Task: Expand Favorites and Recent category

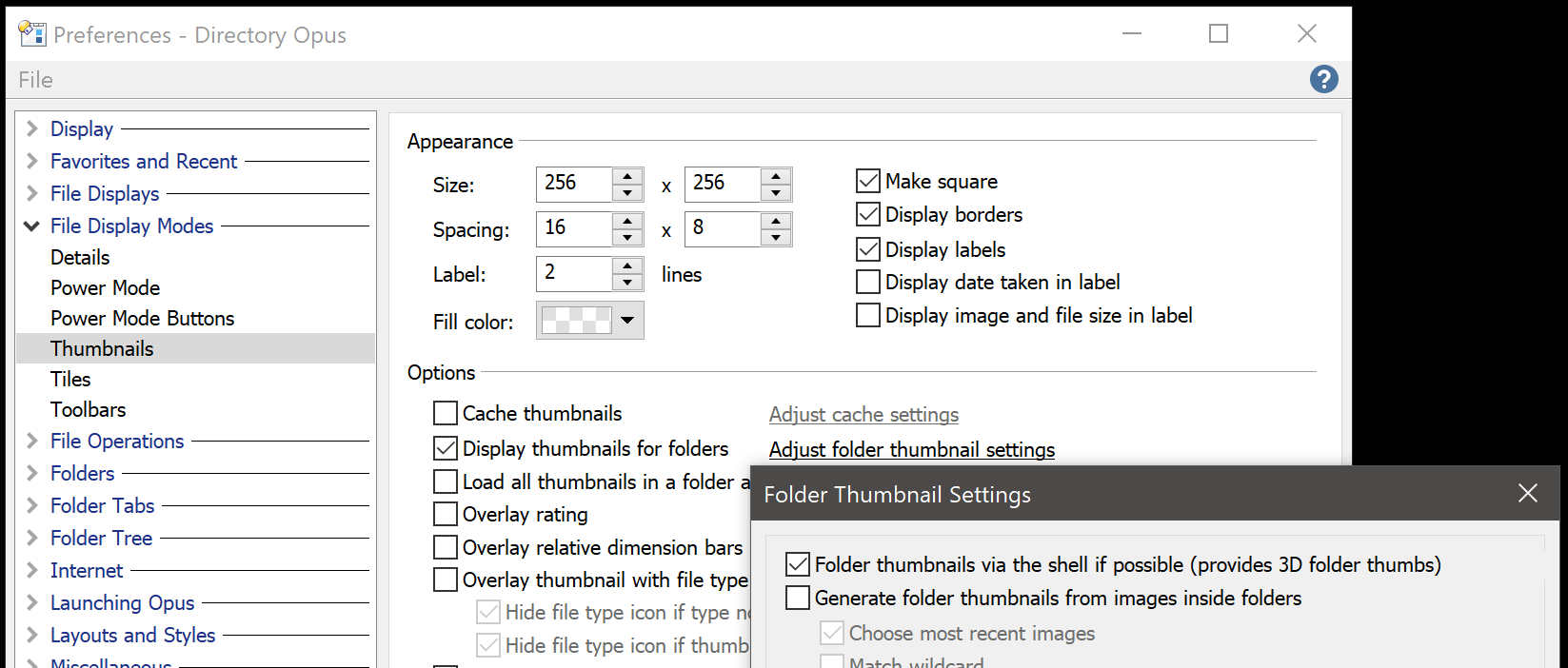Action: pos(31,161)
